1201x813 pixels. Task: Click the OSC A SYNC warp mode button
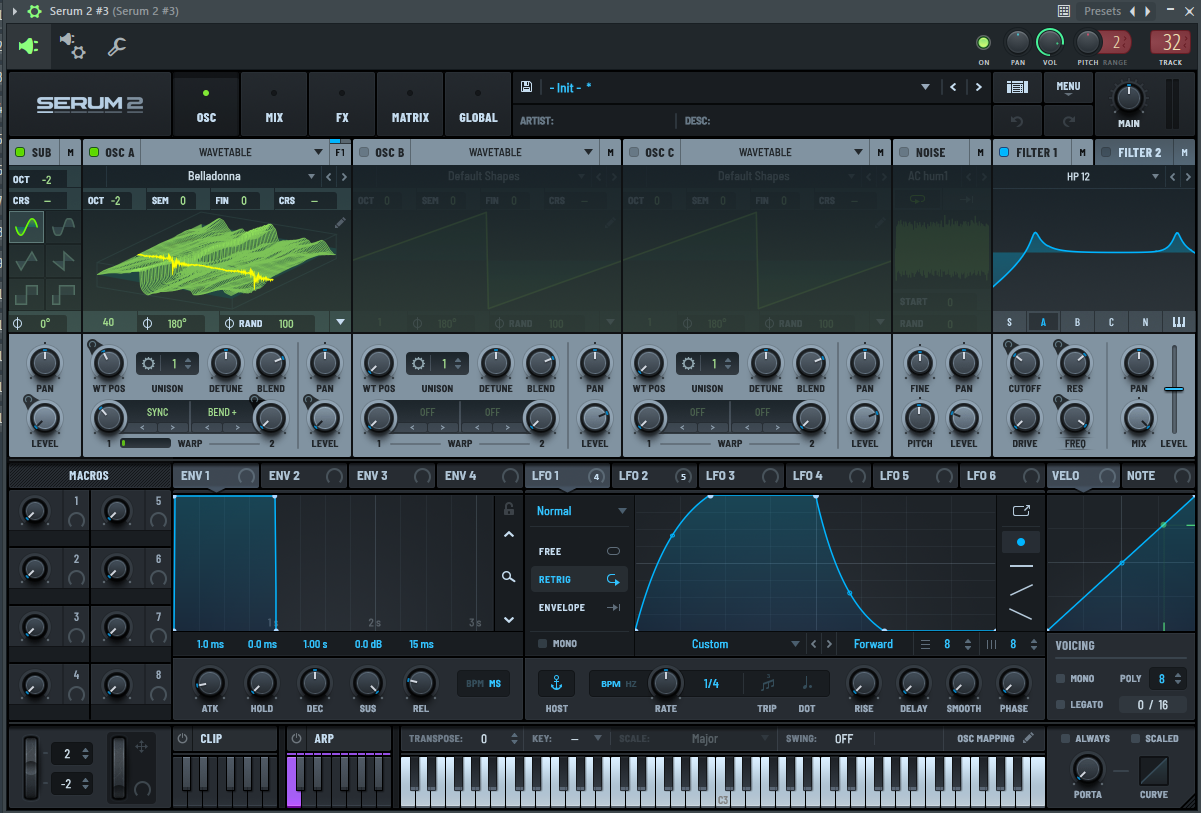tap(158, 411)
